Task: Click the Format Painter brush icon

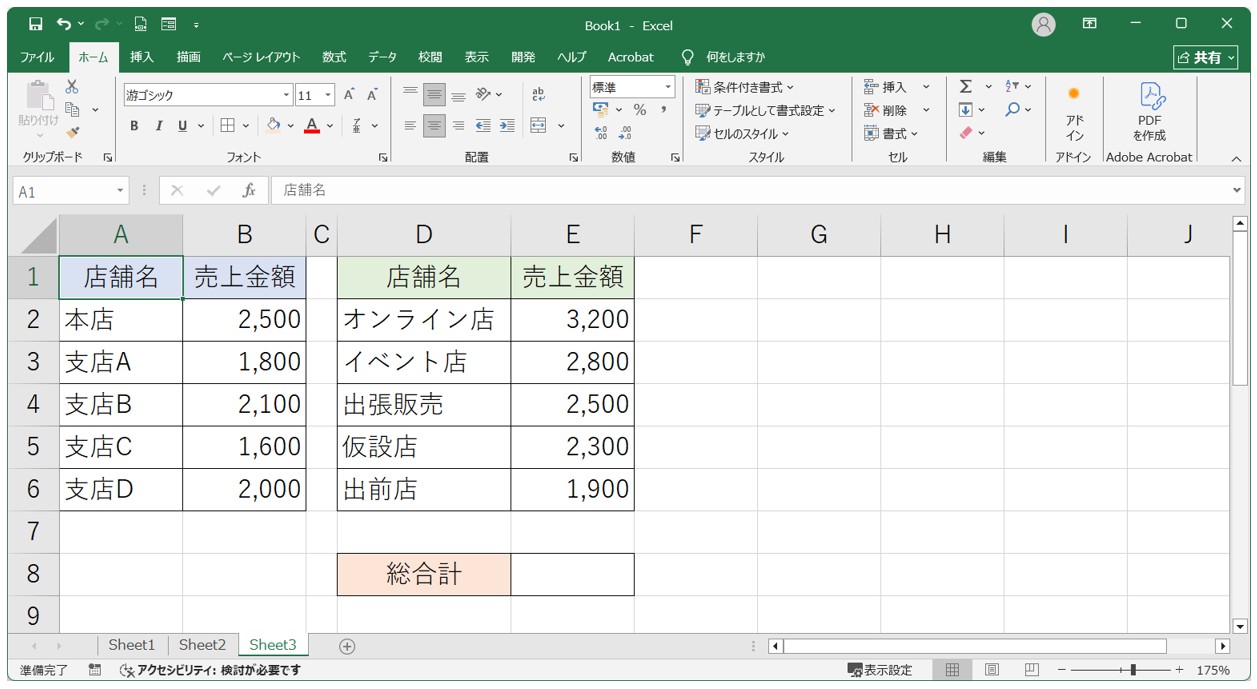Action: click(72, 132)
